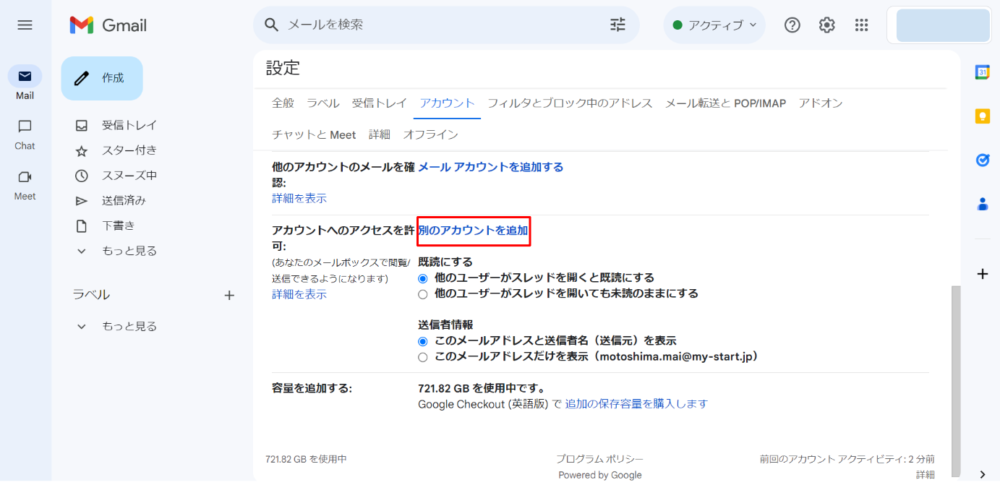Select the Mail icon in sidebar

click(x=25, y=77)
